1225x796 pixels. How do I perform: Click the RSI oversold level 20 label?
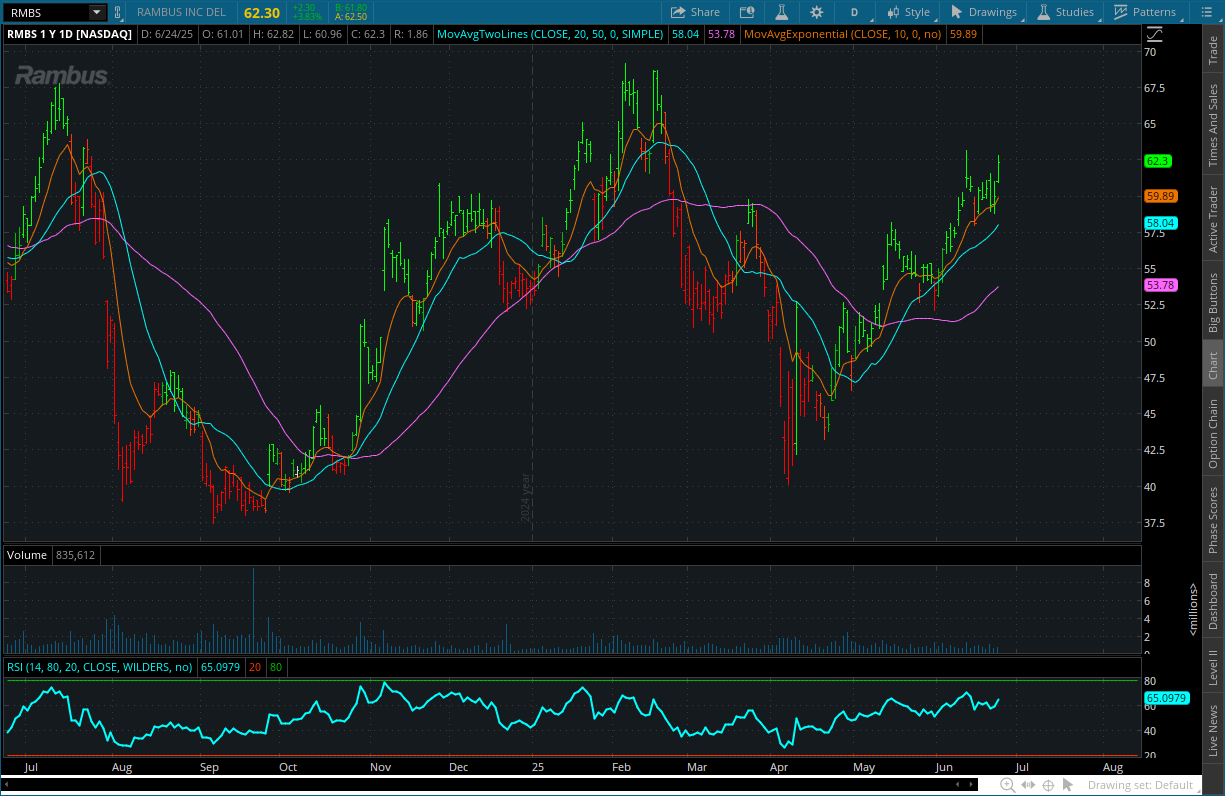point(256,666)
